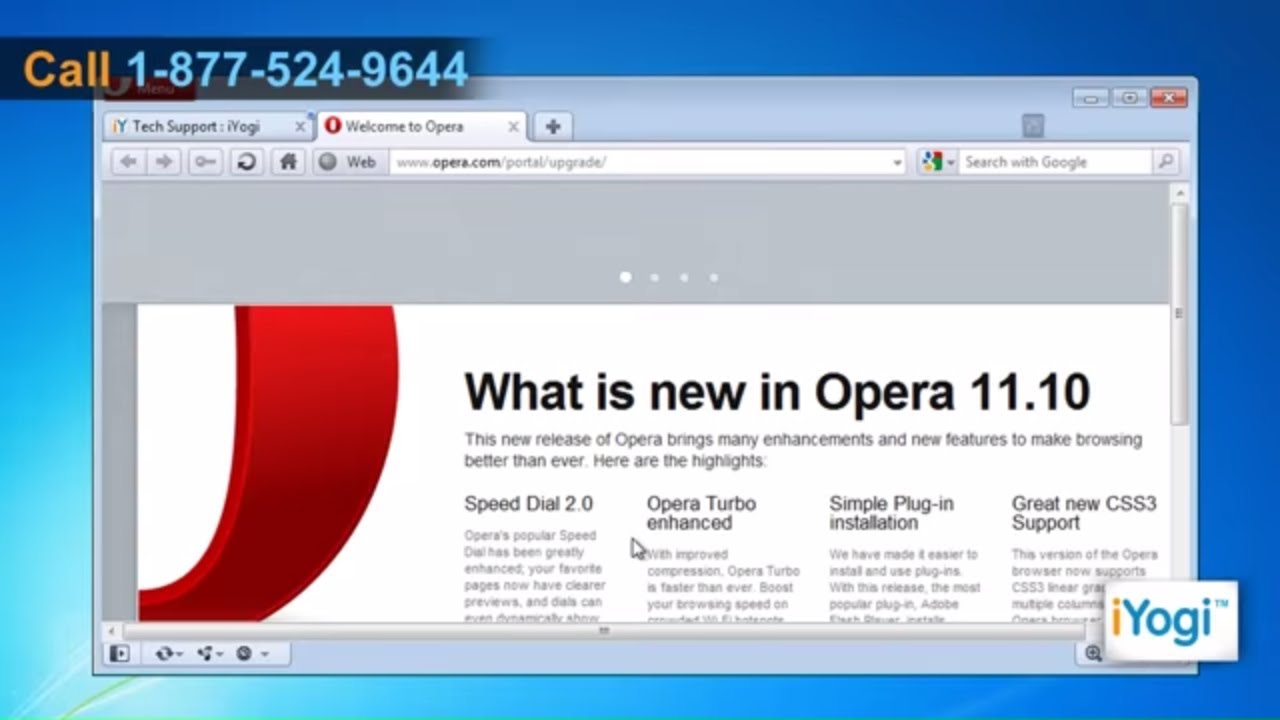Image resolution: width=1280 pixels, height=720 pixels.
Task: Click the vertical scrollbar up arrow
Action: pyautogui.click(x=1179, y=193)
